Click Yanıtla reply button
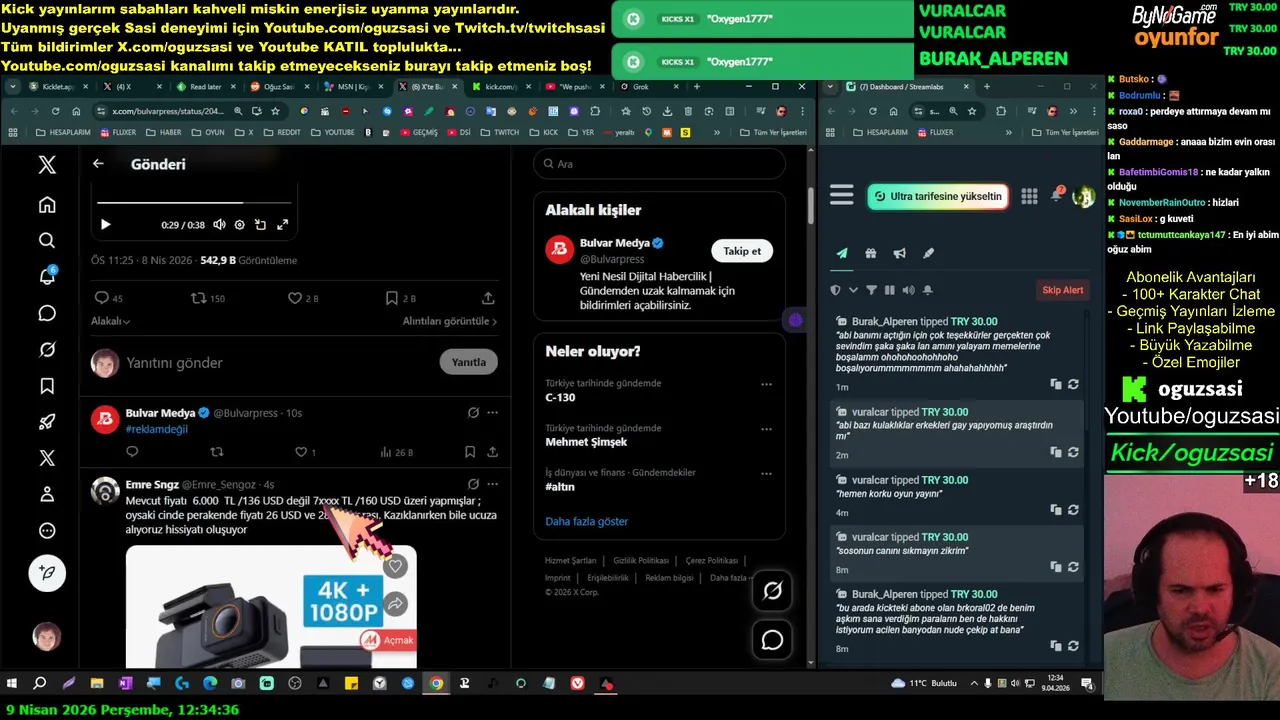Viewport: 1280px width, 720px height. pos(468,362)
